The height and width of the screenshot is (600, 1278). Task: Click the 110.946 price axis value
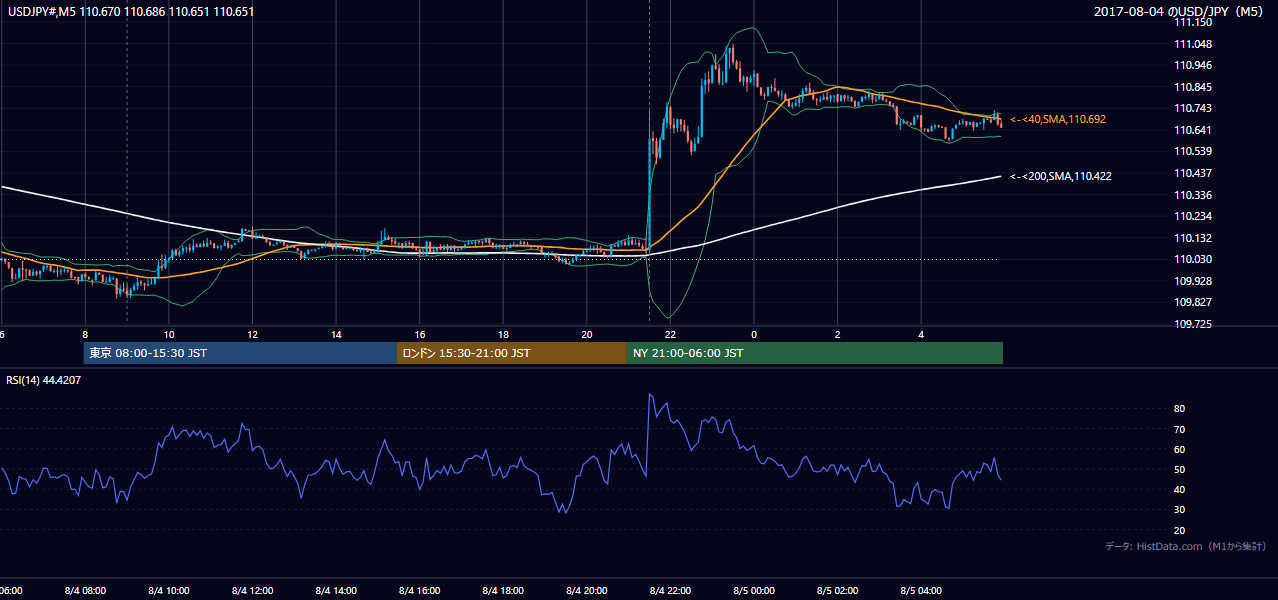point(1193,66)
